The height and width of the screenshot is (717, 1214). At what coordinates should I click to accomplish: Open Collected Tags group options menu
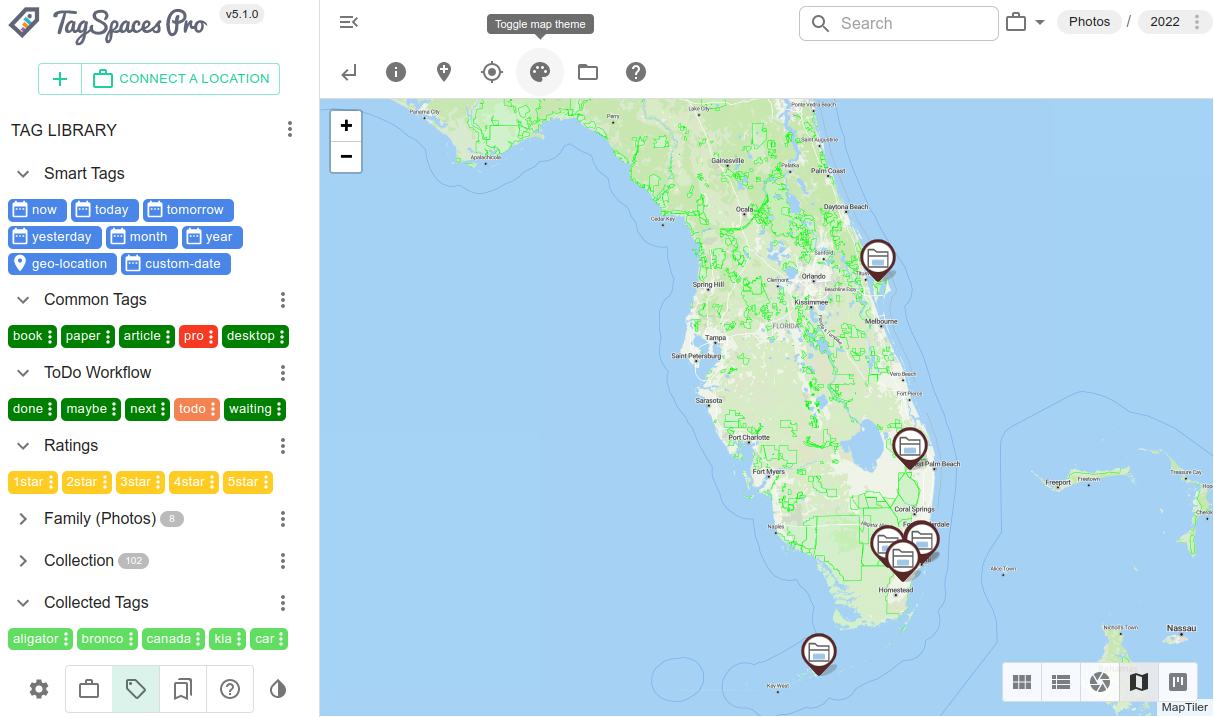283,603
